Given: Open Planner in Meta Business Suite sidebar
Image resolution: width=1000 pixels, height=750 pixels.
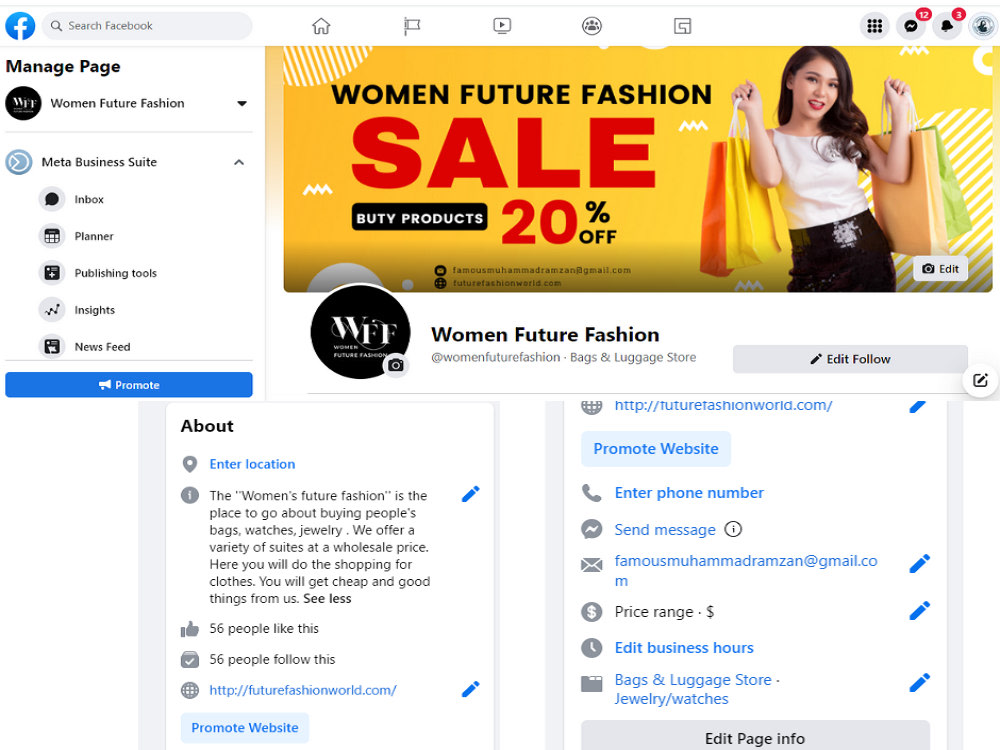Looking at the screenshot, I should [x=91, y=236].
